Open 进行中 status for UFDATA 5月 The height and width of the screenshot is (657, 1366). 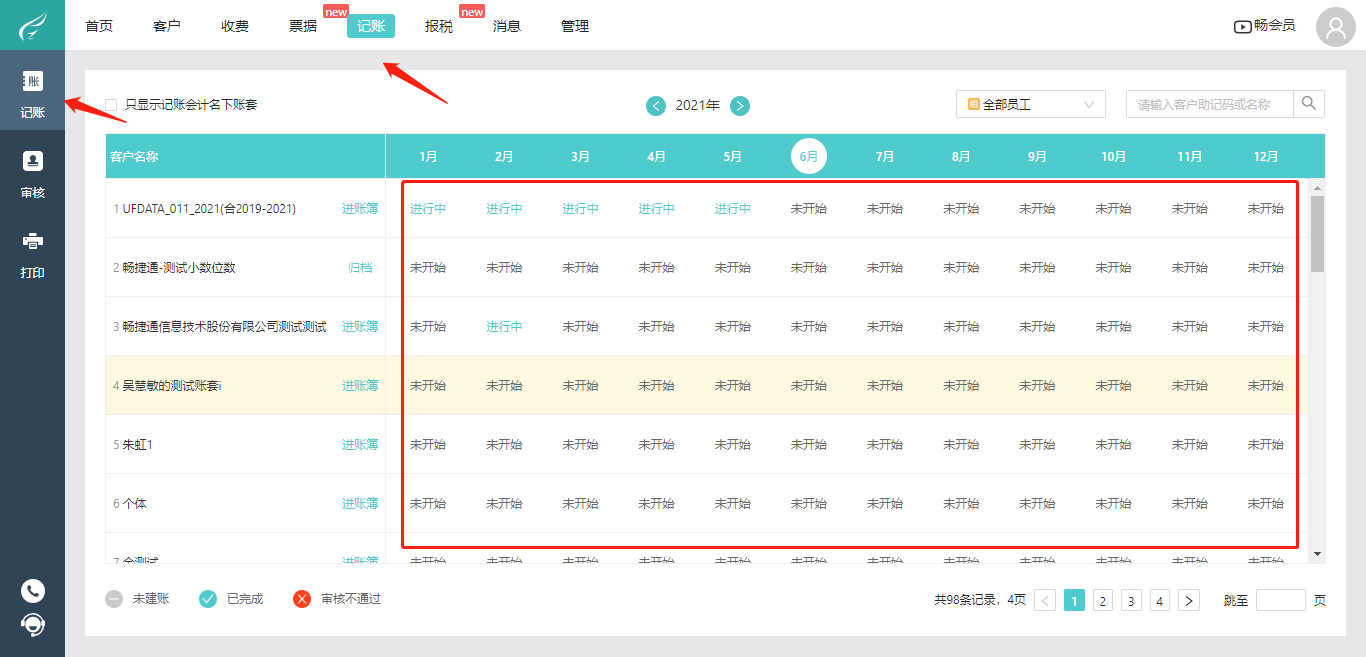733,209
